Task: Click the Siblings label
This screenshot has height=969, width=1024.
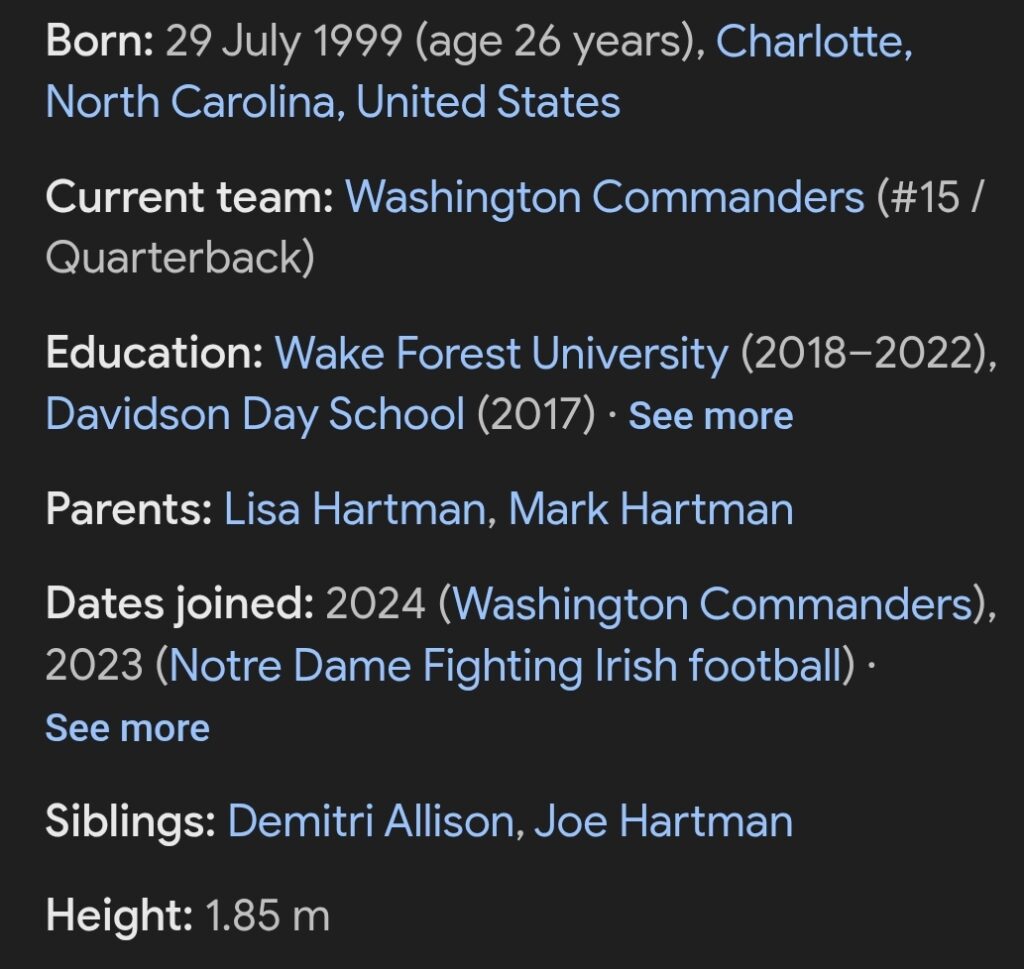Action: coord(130,822)
